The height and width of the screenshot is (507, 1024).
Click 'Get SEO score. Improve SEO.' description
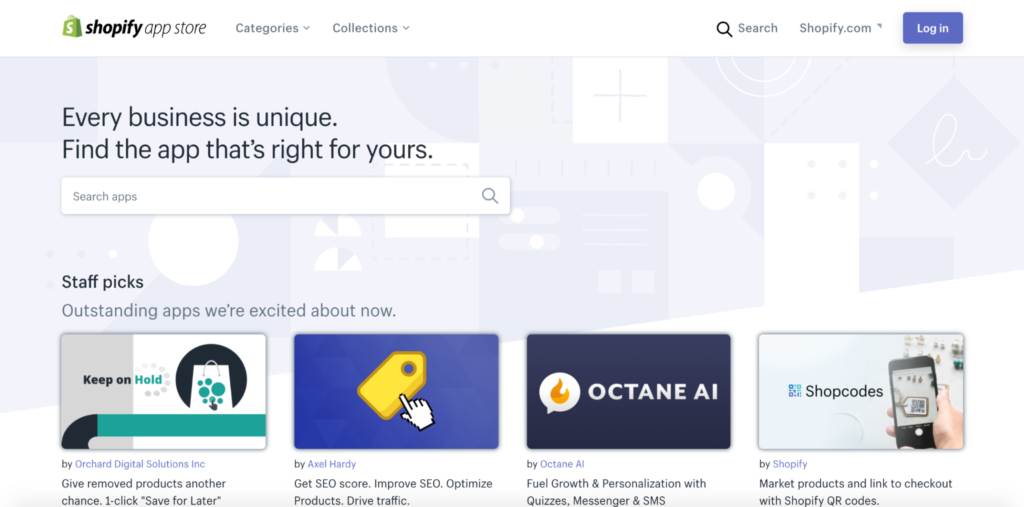[x=393, y=492]
